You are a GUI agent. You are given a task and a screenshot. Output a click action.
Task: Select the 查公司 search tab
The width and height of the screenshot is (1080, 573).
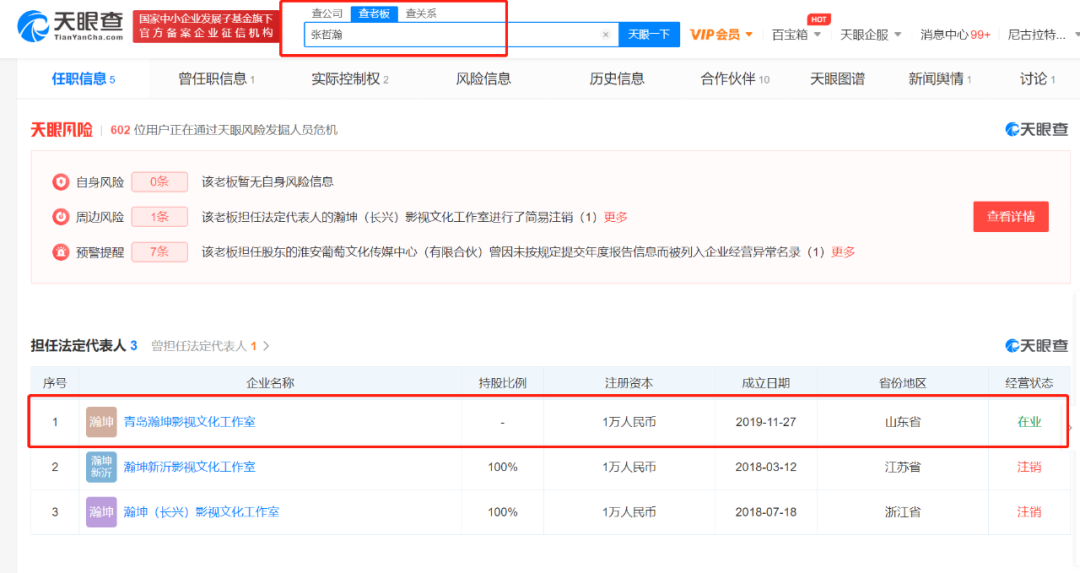(327, 13)
